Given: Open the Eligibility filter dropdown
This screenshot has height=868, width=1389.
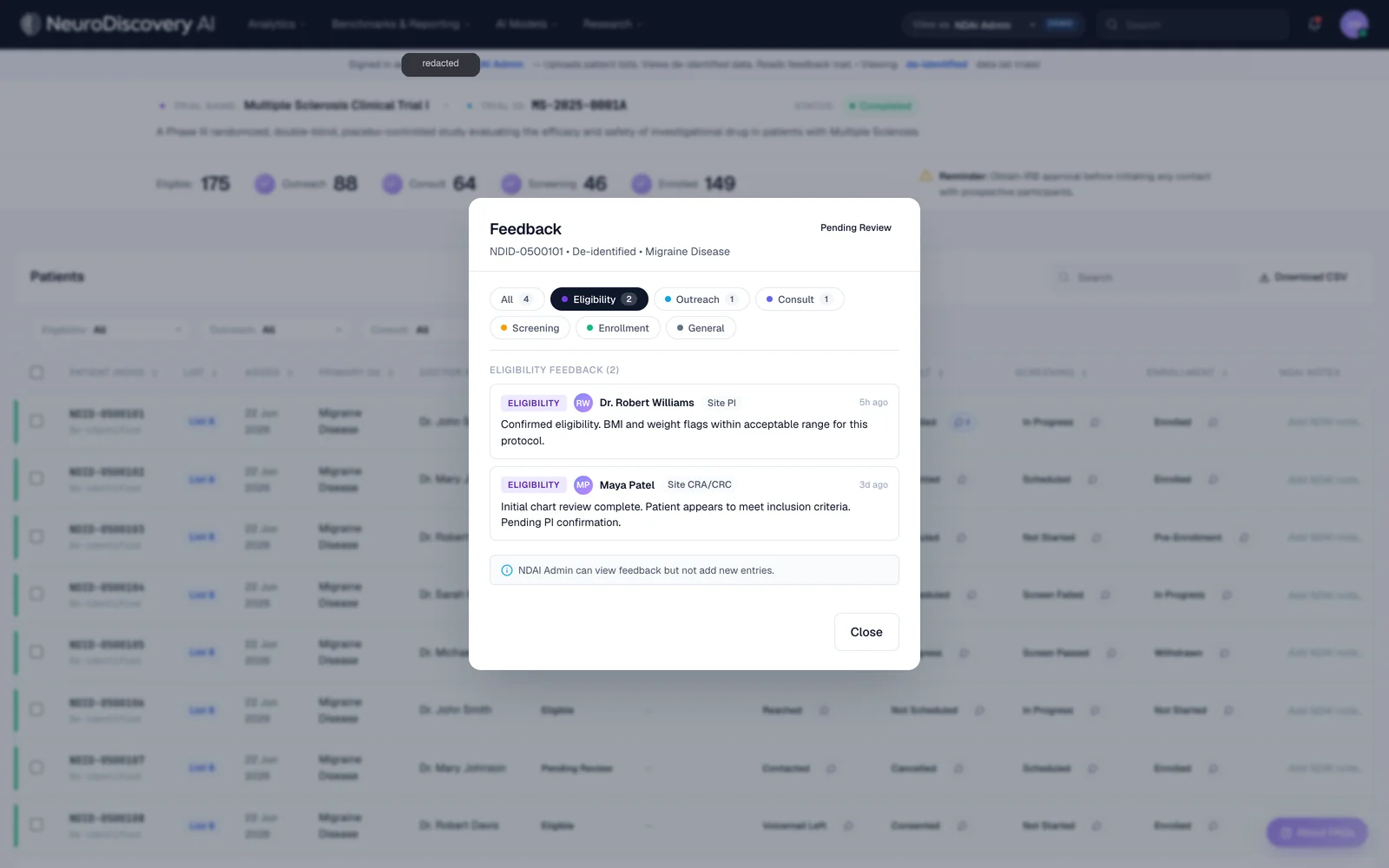Looking at the screenshot, I should (112, 330).
